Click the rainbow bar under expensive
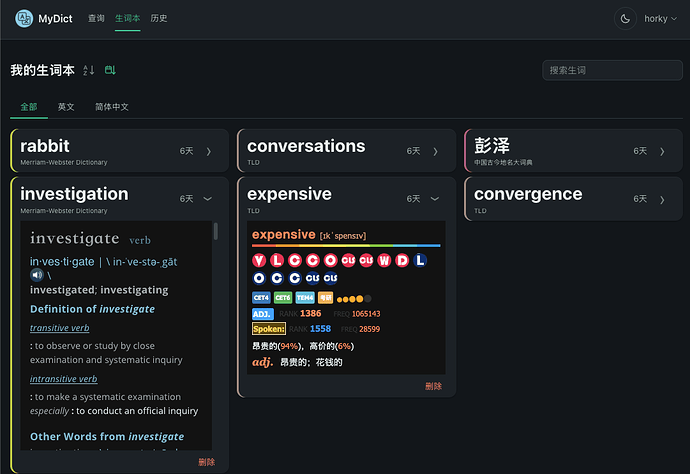The image size is (690, 474). click(346, 246)
